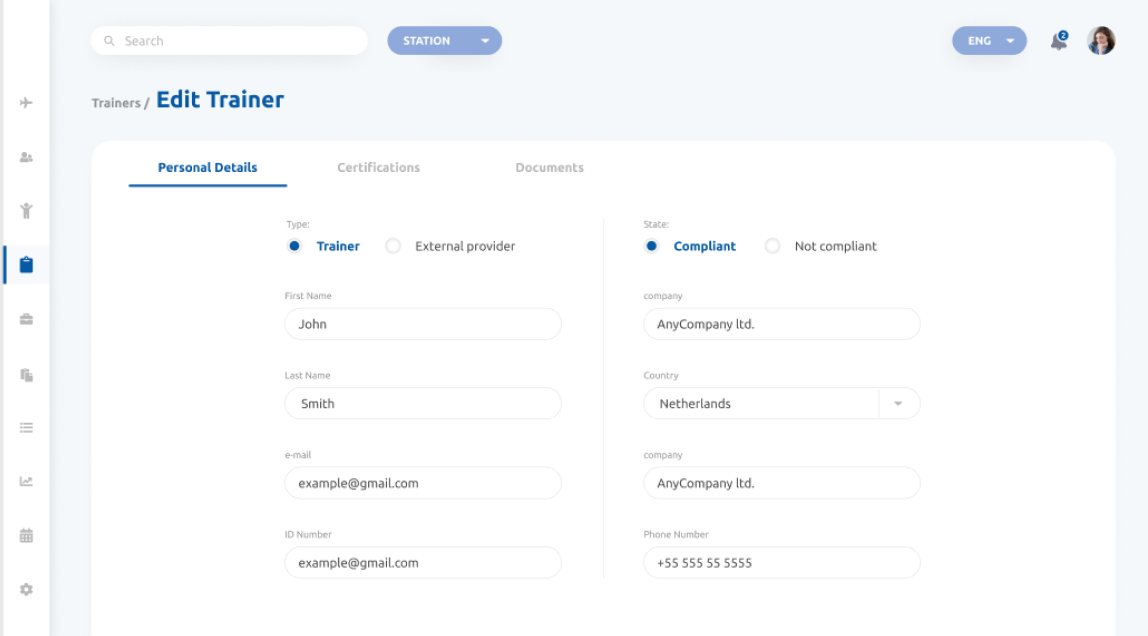Click the trainer person icon in sidebar
The height and width of the screenshot is (636, 1148).
coord(26,211)
